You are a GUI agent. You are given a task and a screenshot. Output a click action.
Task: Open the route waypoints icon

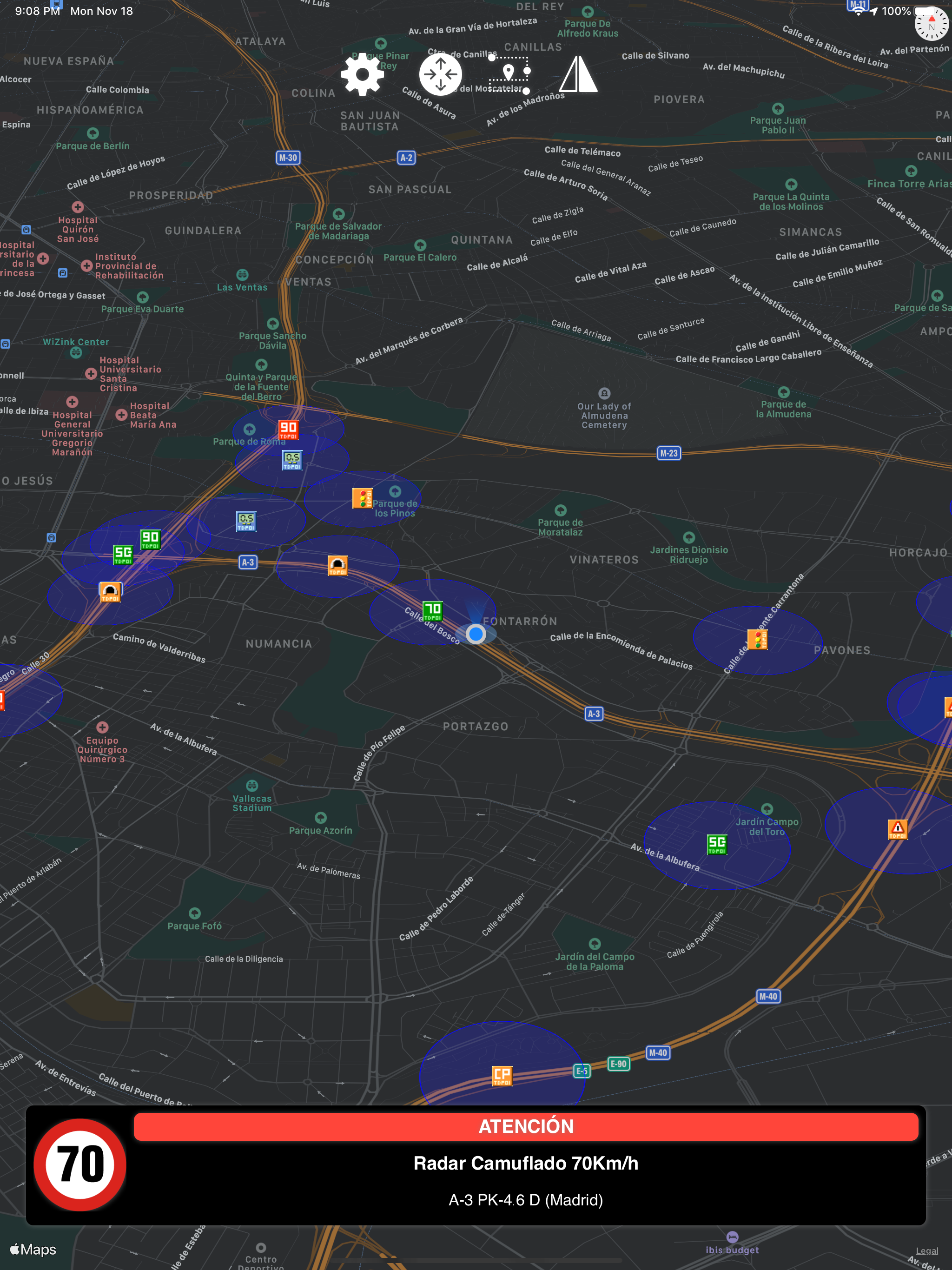point(509,74)
